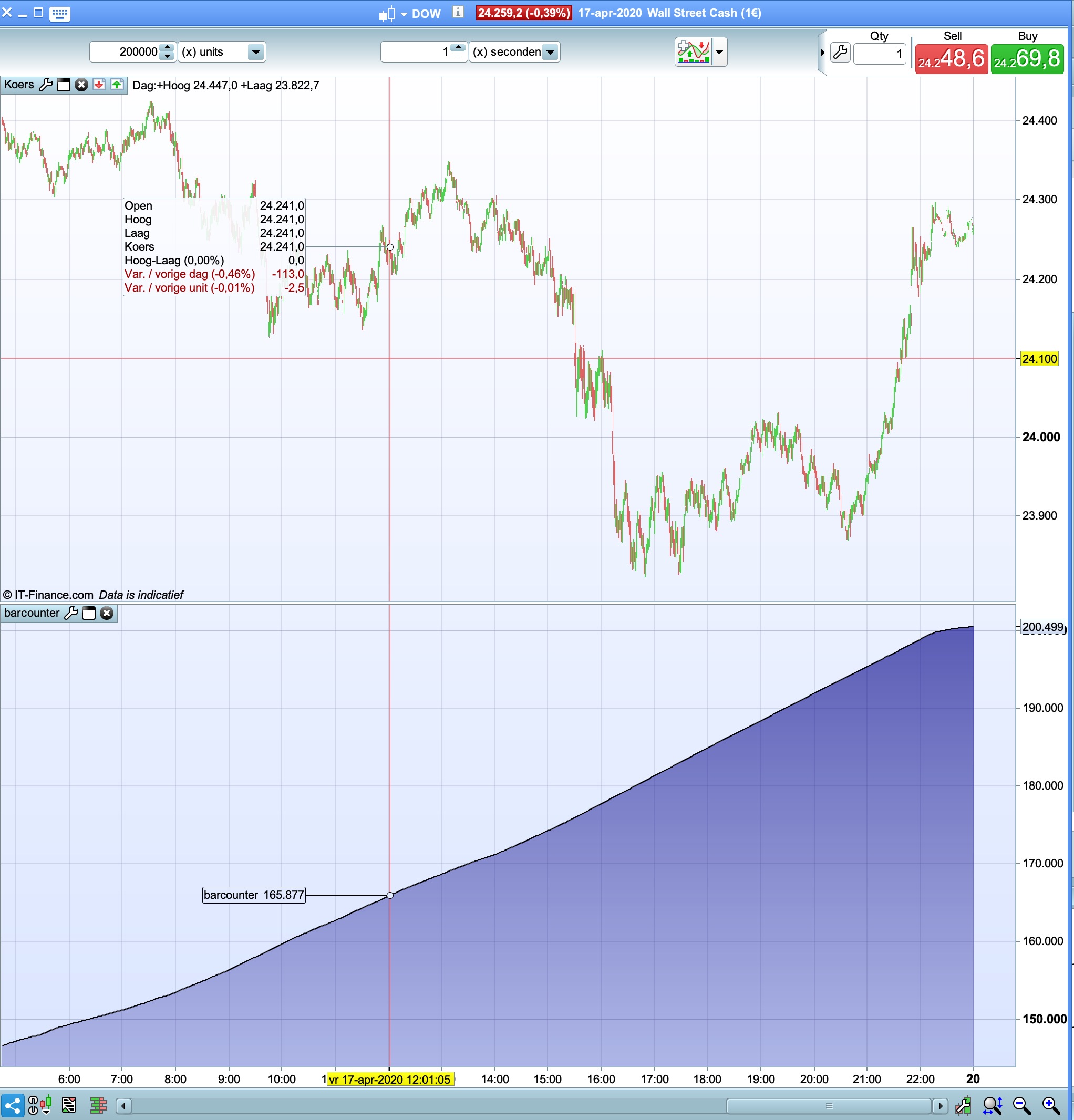Open Koers chart settings wrench
Screen dimensions: 1074x1120
pyautogui.click(x=46, y=85)
